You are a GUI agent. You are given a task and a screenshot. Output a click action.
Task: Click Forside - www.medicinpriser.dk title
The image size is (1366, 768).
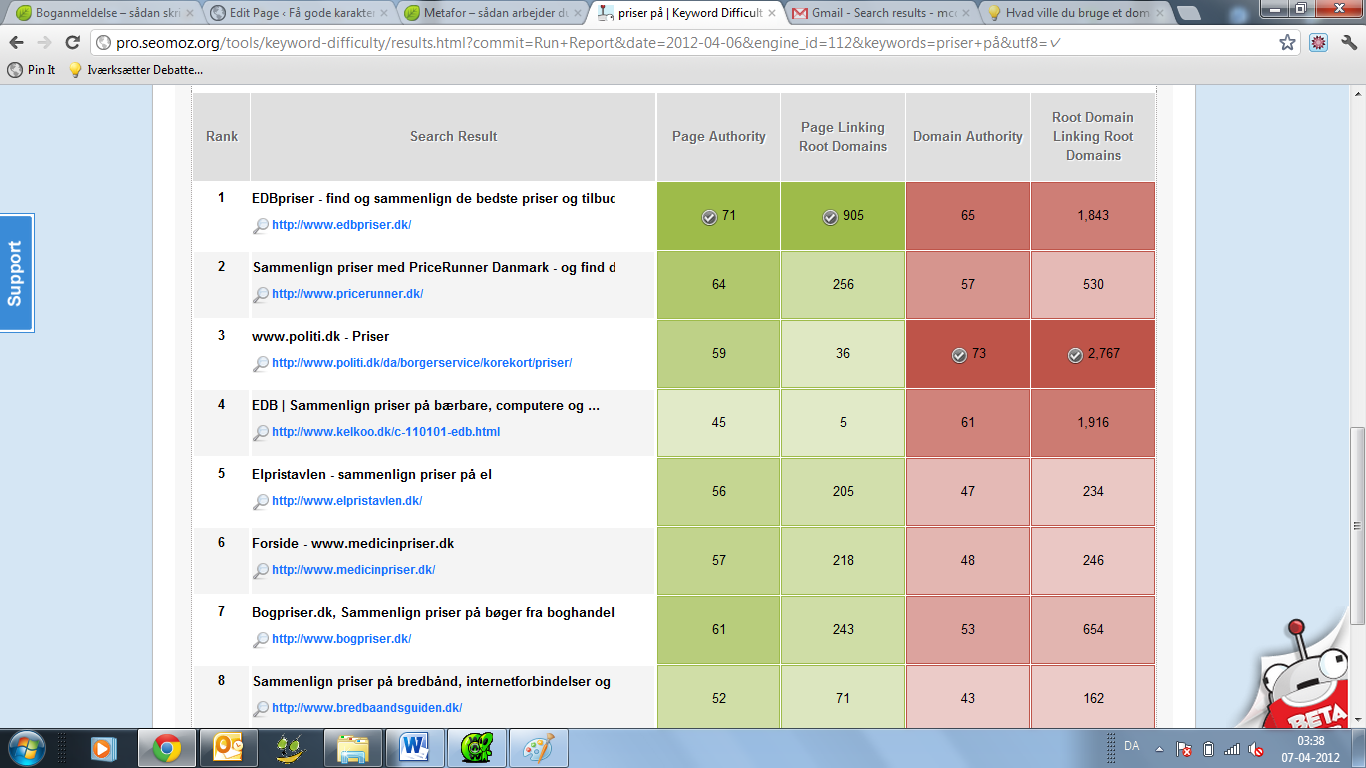353,544
